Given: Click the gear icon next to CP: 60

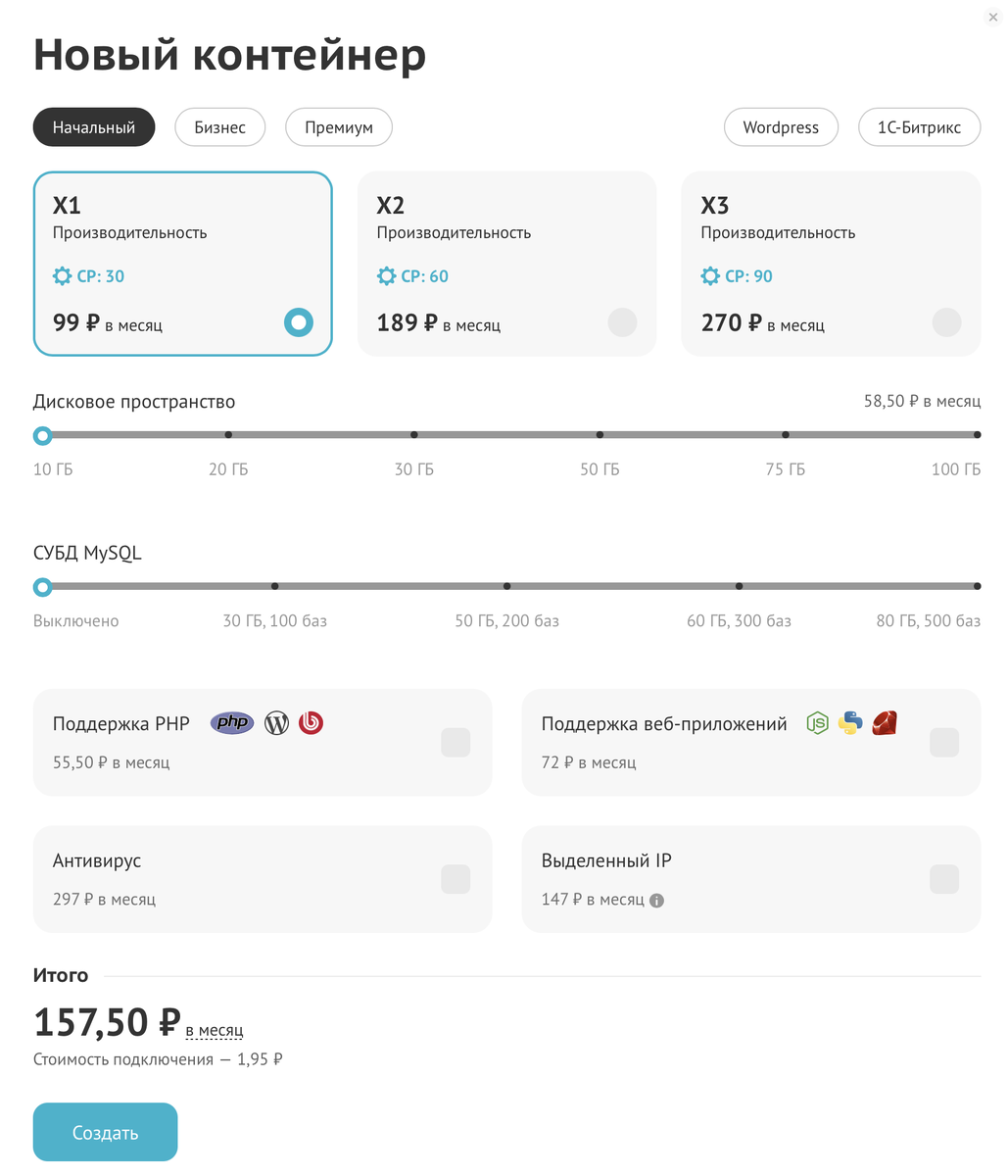Looking at the screenshot, I should [387, 276].
